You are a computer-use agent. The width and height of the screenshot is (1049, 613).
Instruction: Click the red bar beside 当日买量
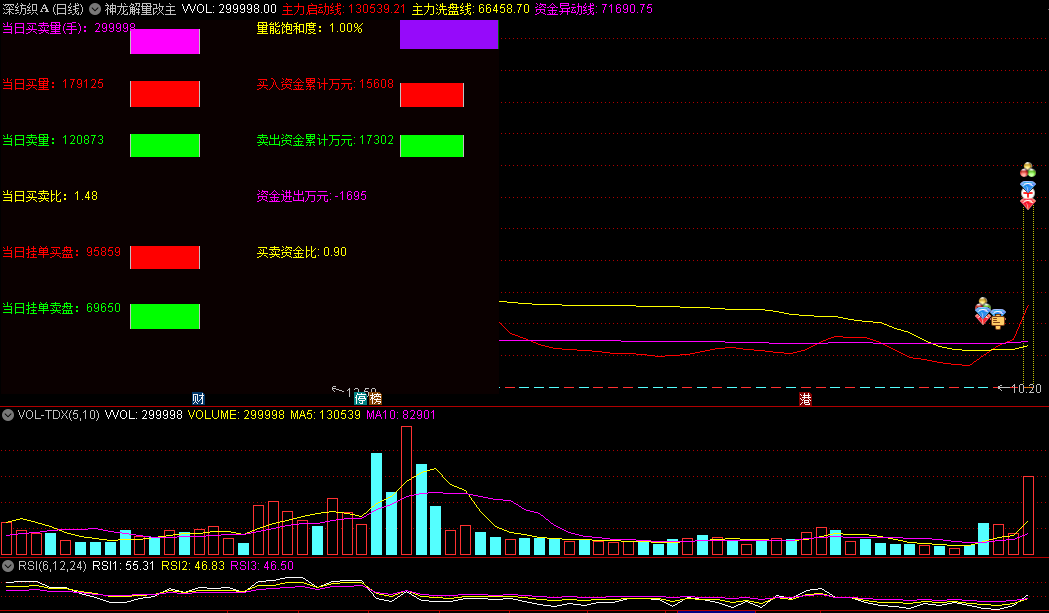165,94
